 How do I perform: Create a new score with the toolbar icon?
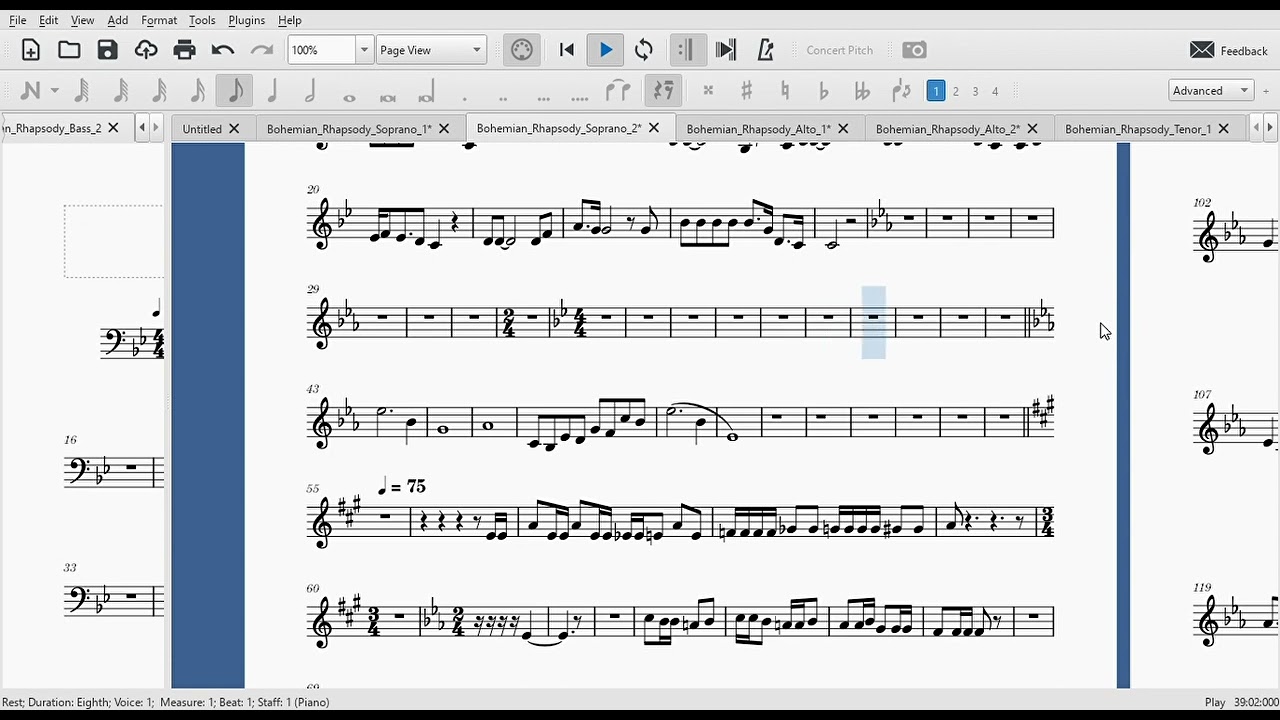(30, 50)
